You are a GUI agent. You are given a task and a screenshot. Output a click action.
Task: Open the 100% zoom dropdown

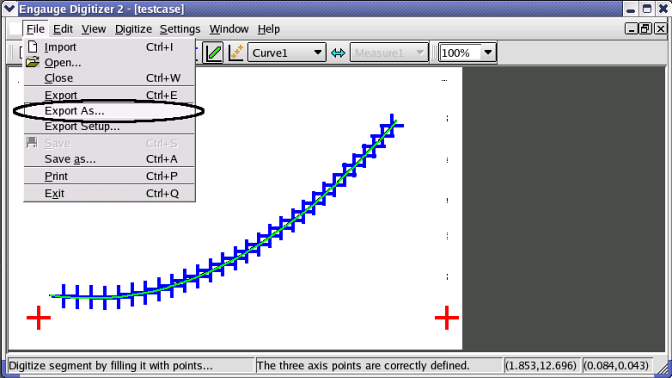point(488,53)
